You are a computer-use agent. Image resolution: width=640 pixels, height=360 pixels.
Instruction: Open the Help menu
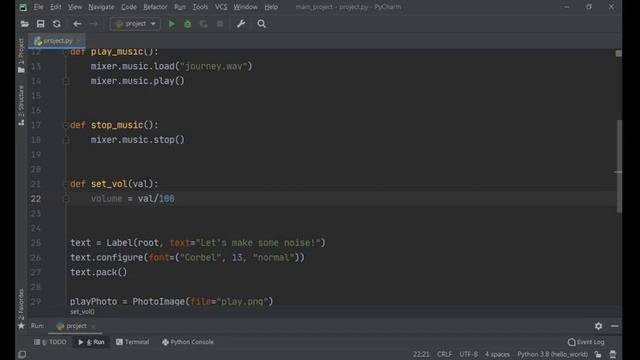[271, 7]
